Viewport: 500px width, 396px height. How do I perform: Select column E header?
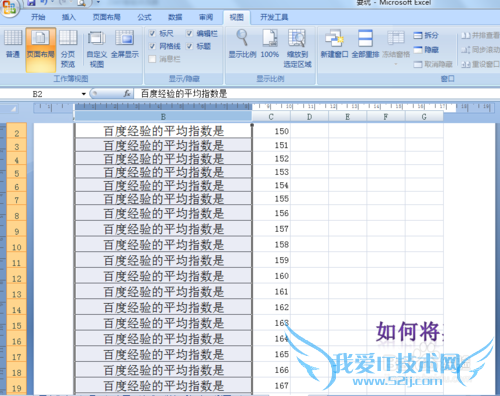pos(347,117)
